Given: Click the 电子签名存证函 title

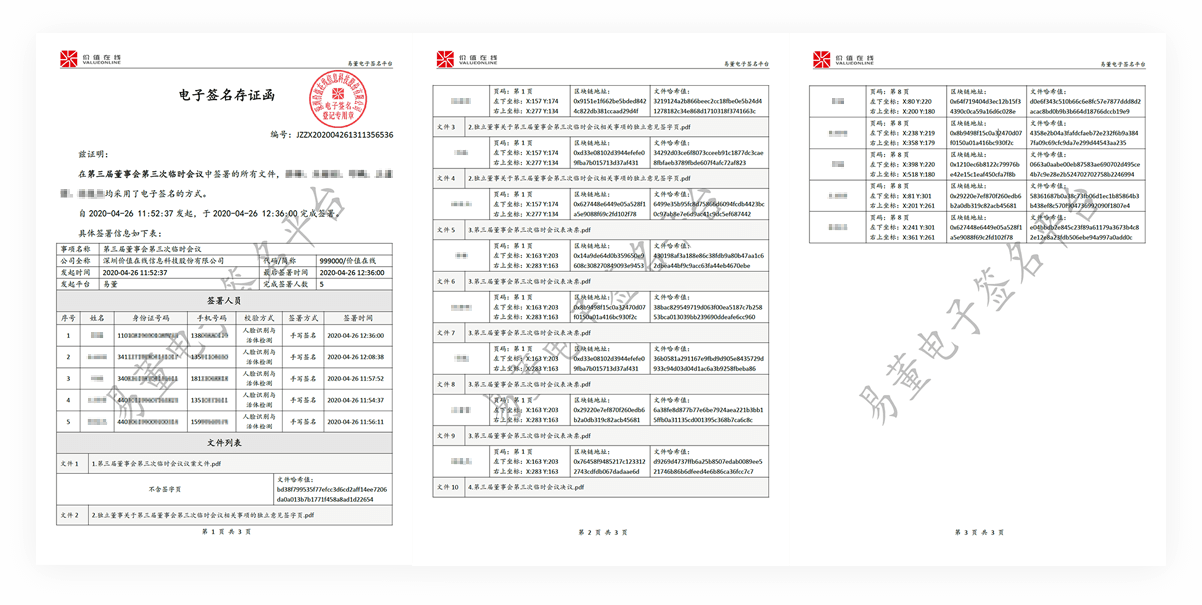Looking at the screenshot, I should [226, 95].
